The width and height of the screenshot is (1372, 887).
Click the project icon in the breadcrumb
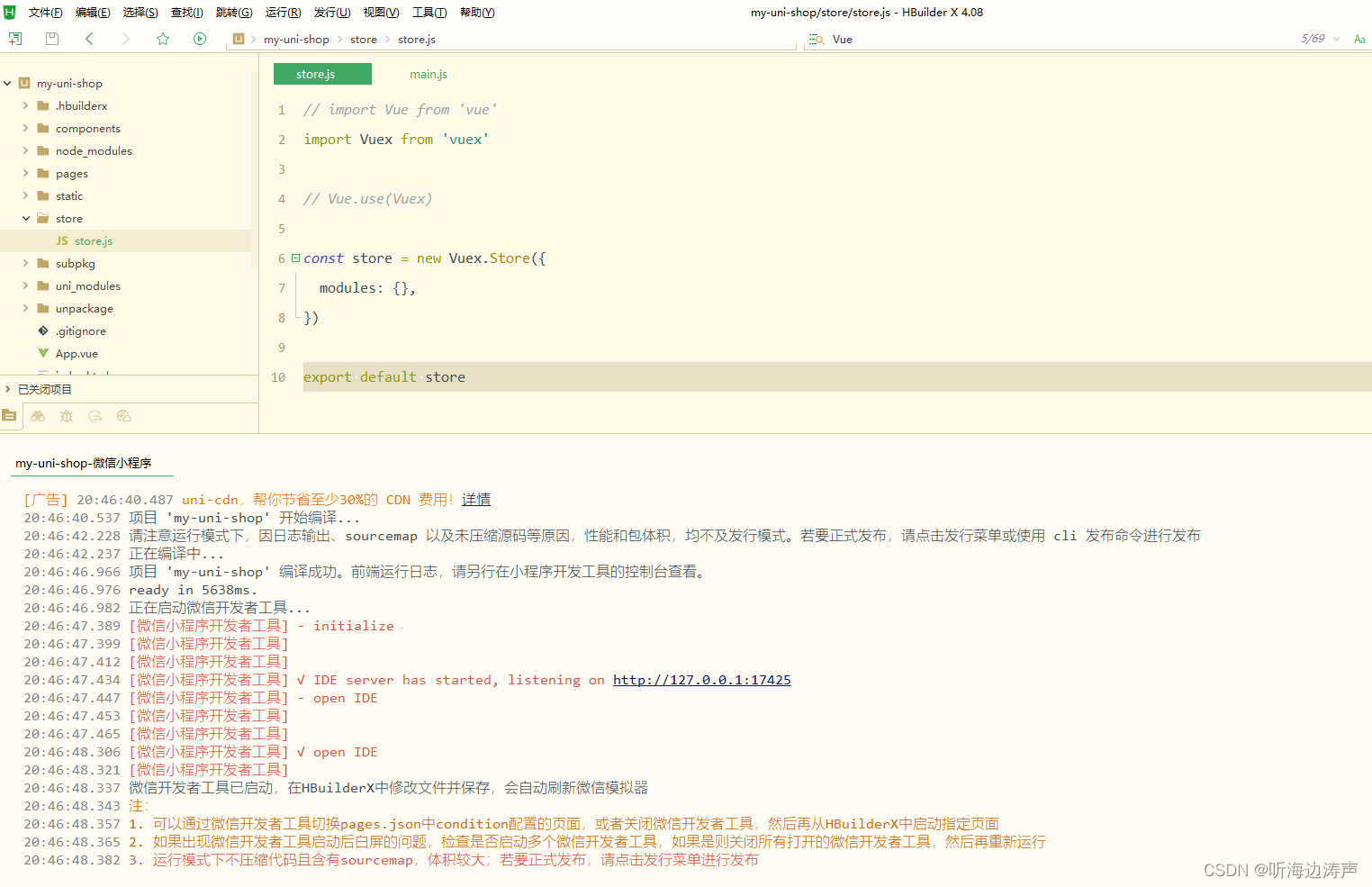point(239,39)
